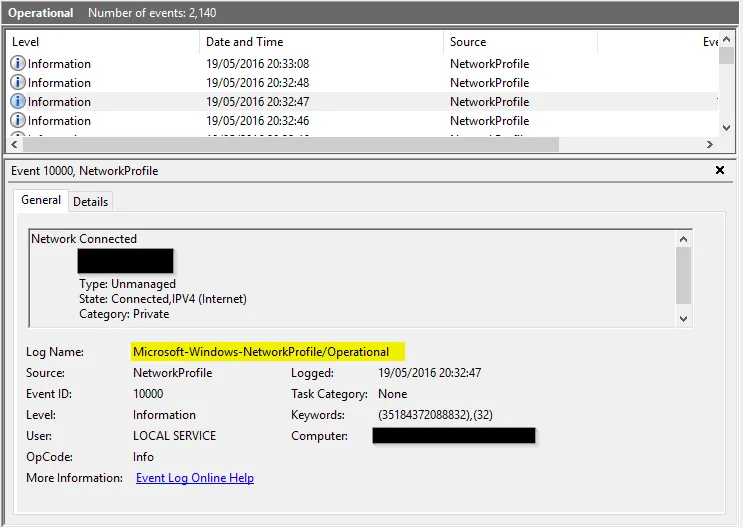Click horizontal scrollbar right arrow

click(709, 145)
